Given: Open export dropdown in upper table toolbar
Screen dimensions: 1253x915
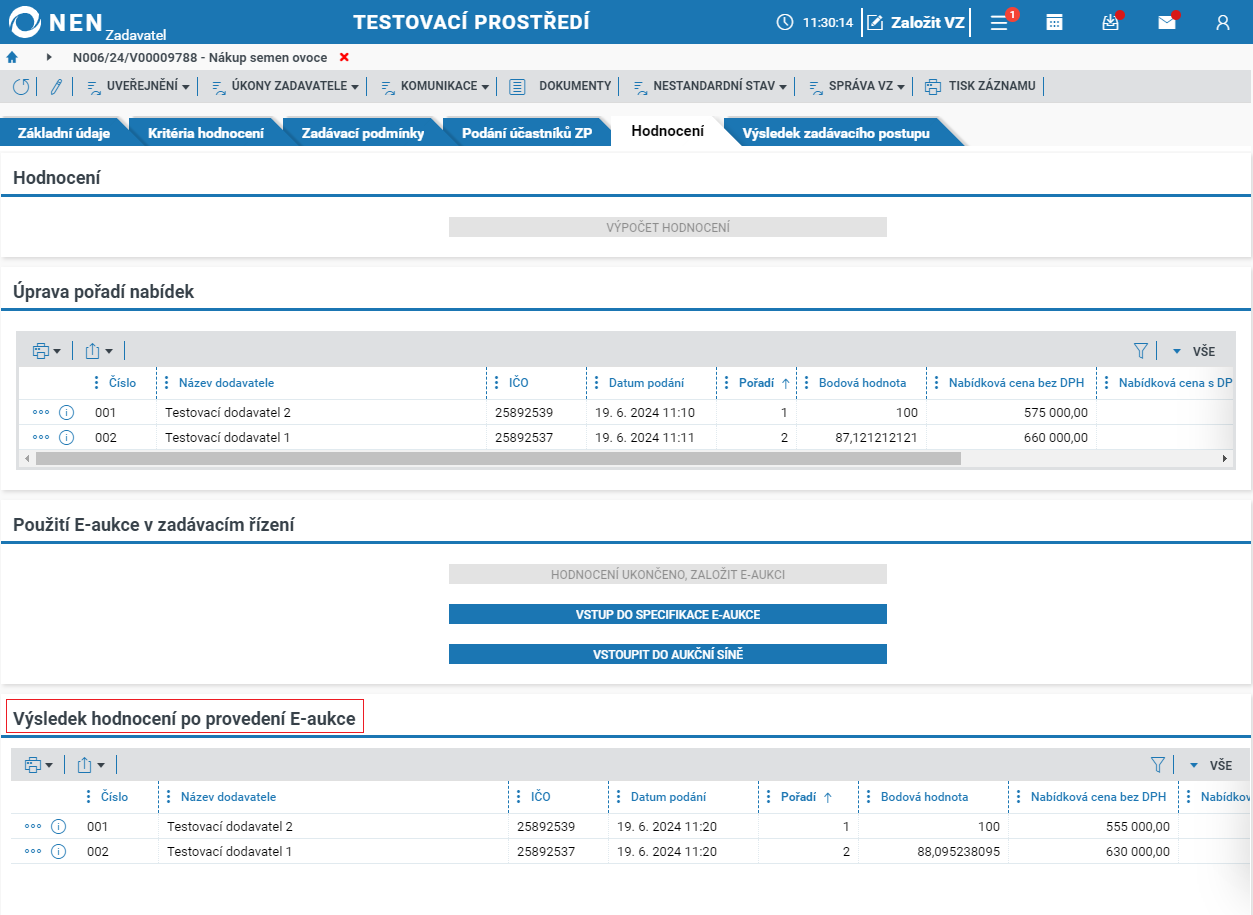Looking at the screenshot, I should coord(98,351).
